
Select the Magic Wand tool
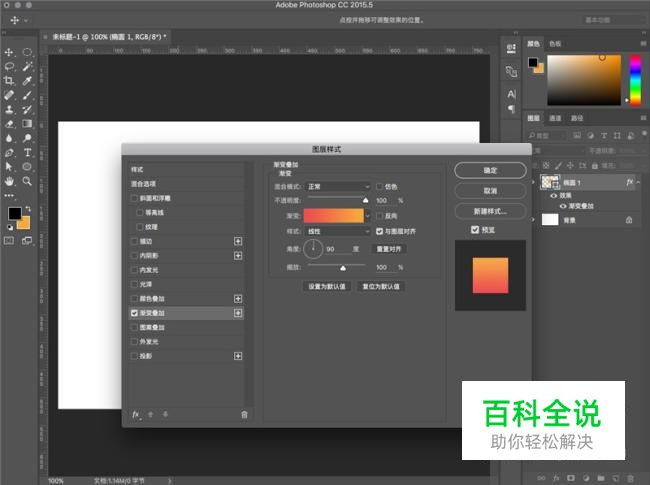tap(27, 66)
